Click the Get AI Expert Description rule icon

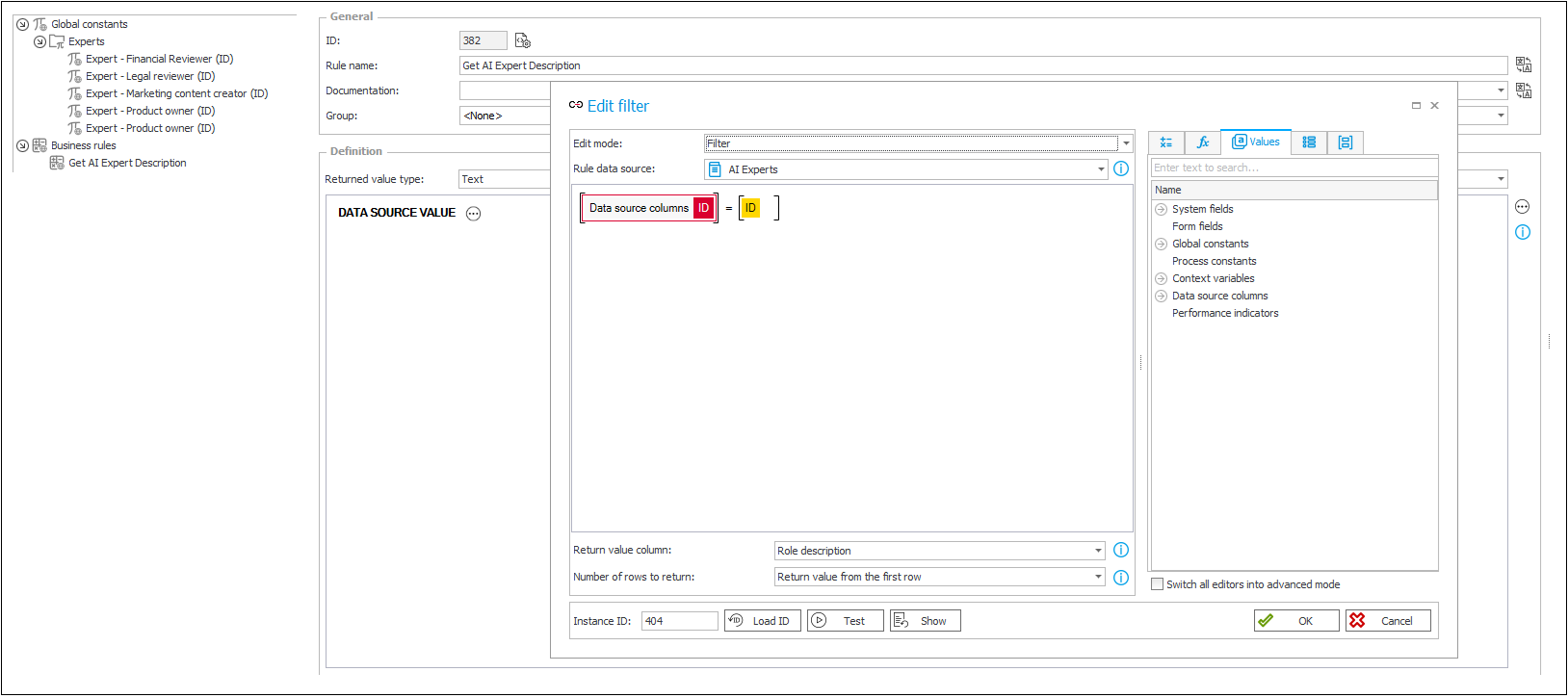point(57,163)
